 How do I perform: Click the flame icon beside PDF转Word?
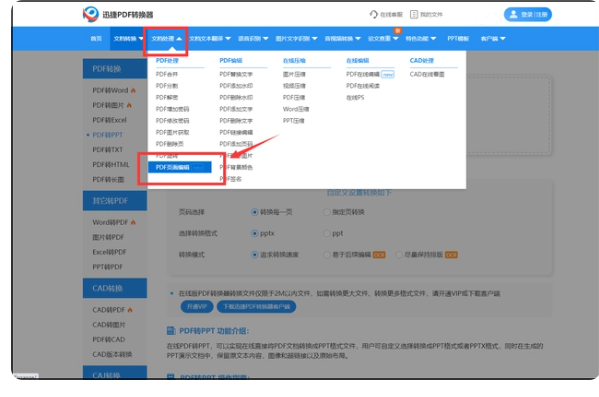pyautogui.click(x=133, y=91)
